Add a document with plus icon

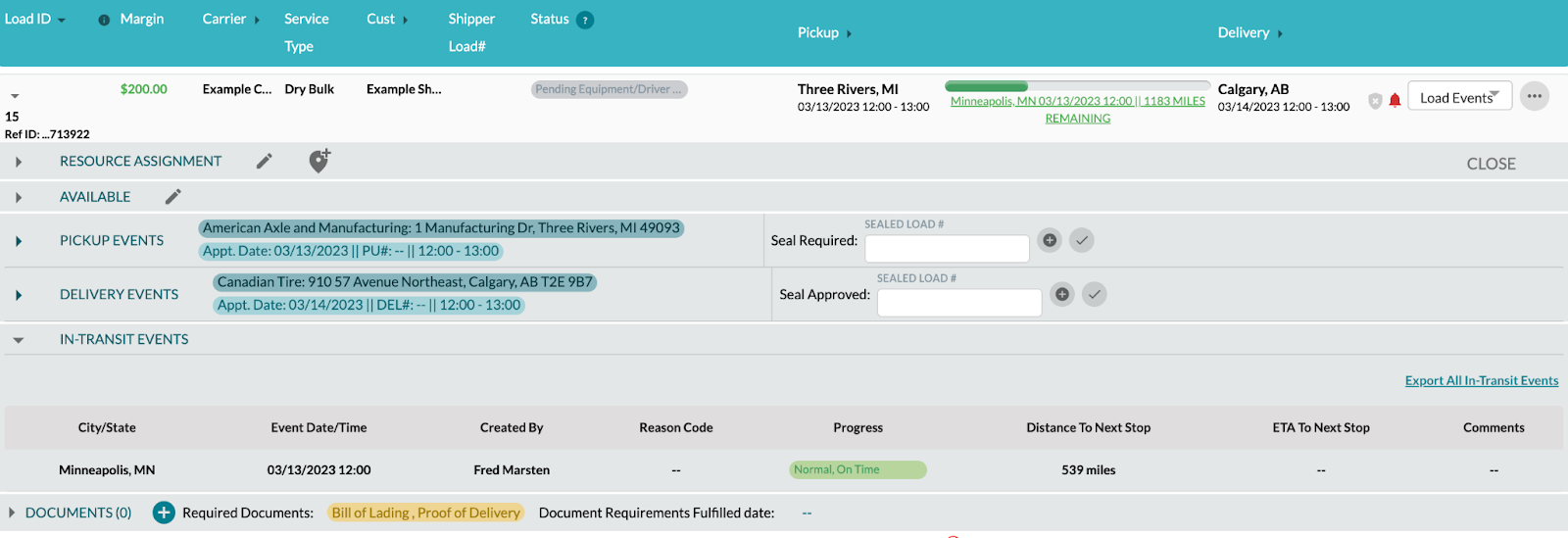click(164, 513)
